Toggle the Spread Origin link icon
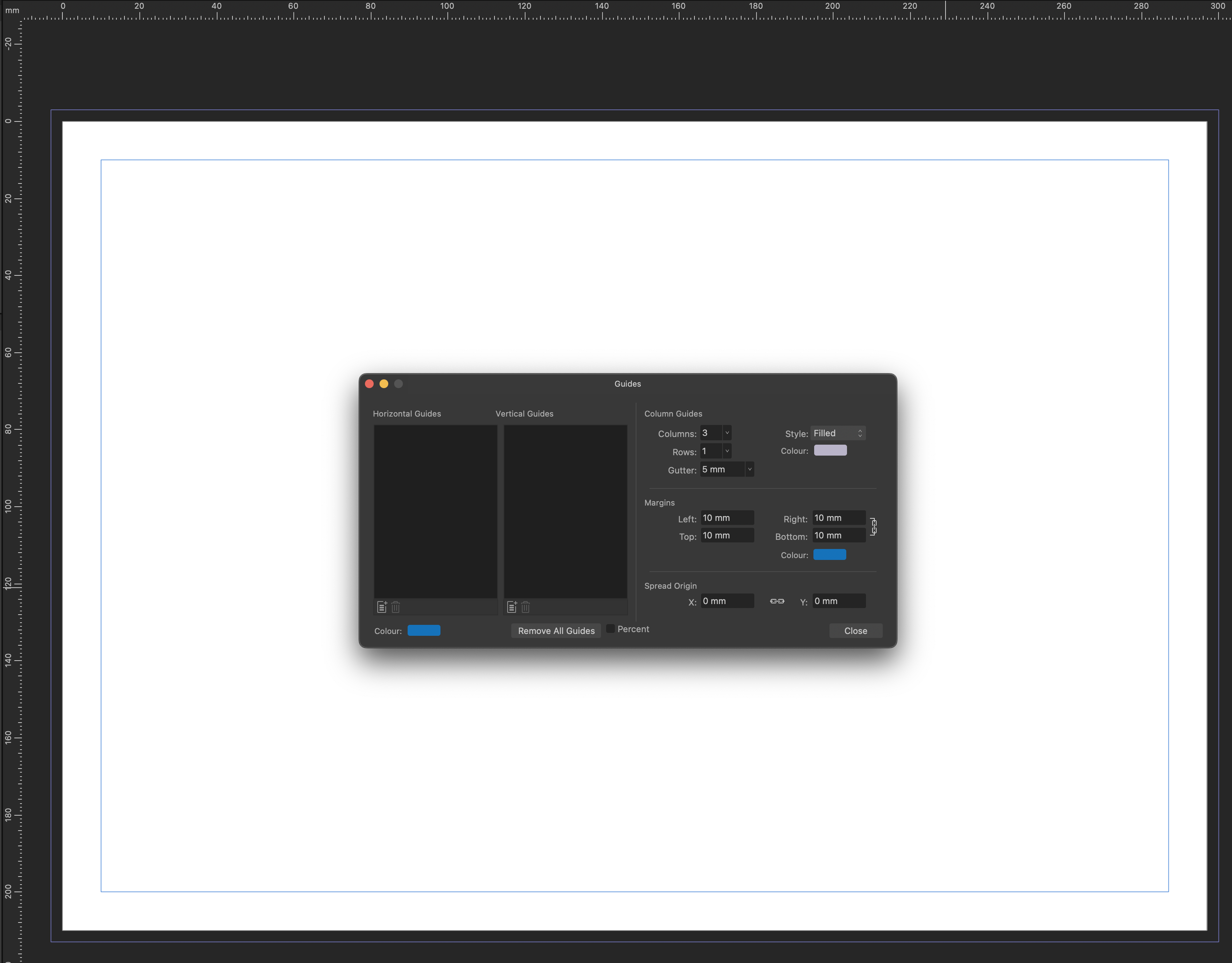Screen dimensions: 1232x963 tap(777, 601)
